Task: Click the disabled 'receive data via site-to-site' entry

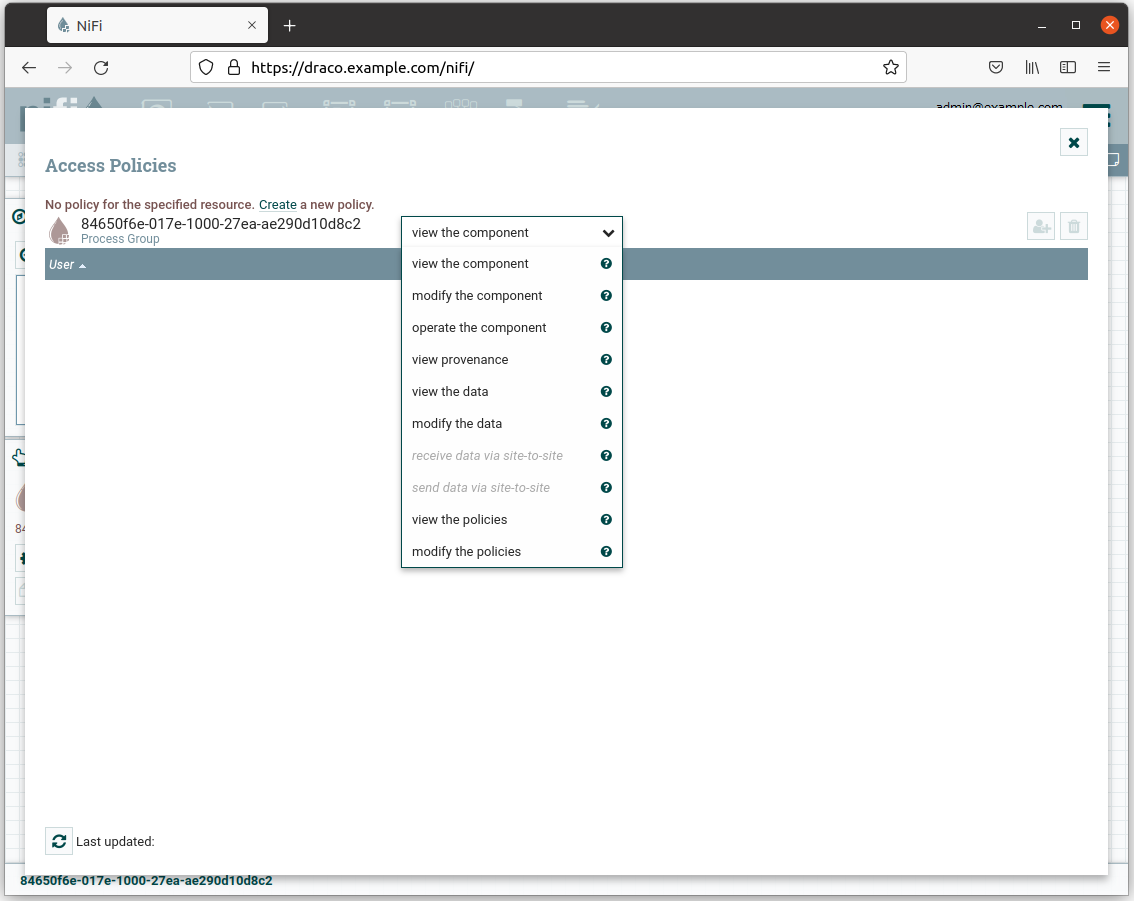Action: coord(511,456)
